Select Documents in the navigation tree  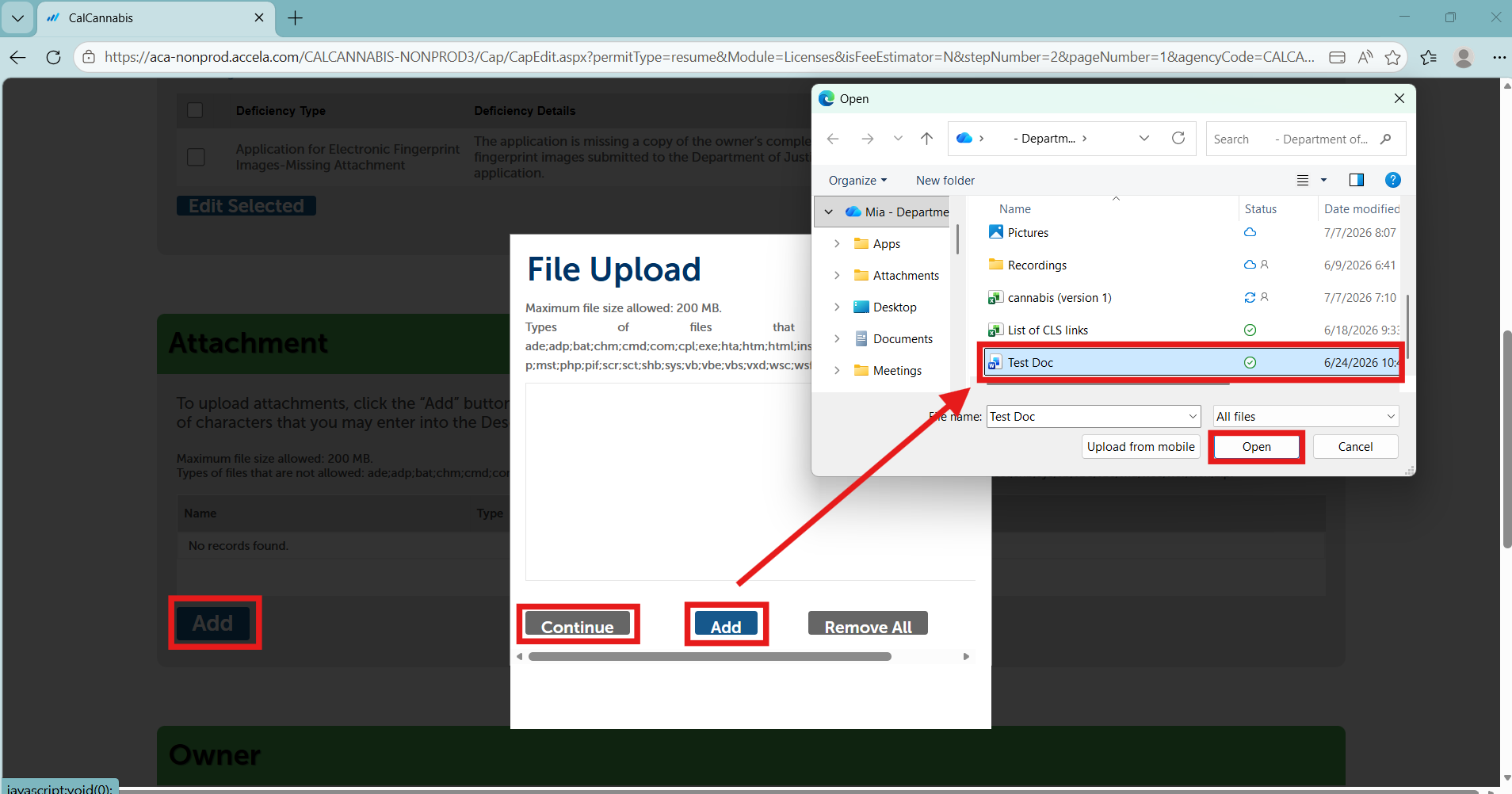click(x=903, y=338)
